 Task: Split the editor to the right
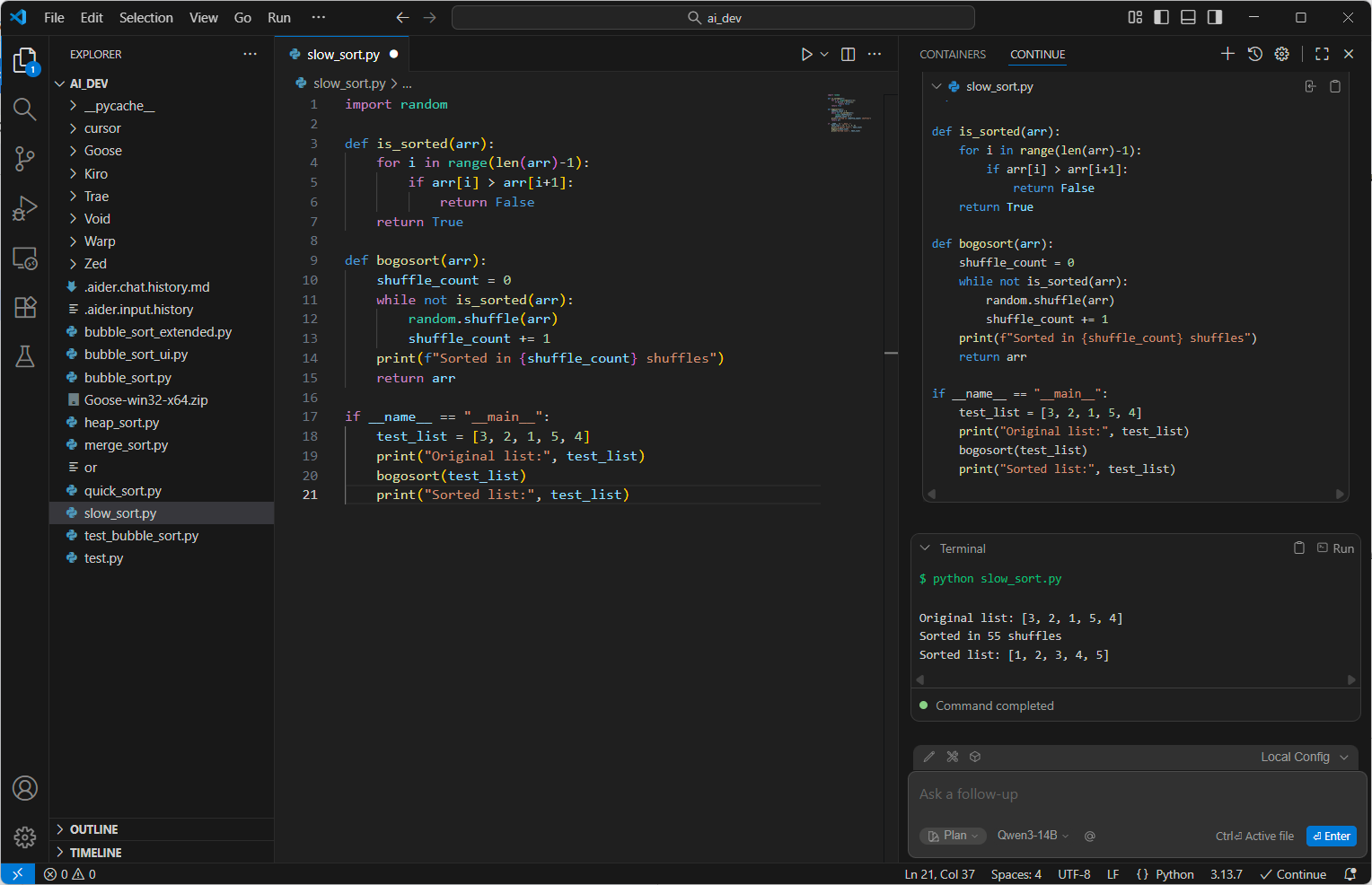[x=848, y=55]
